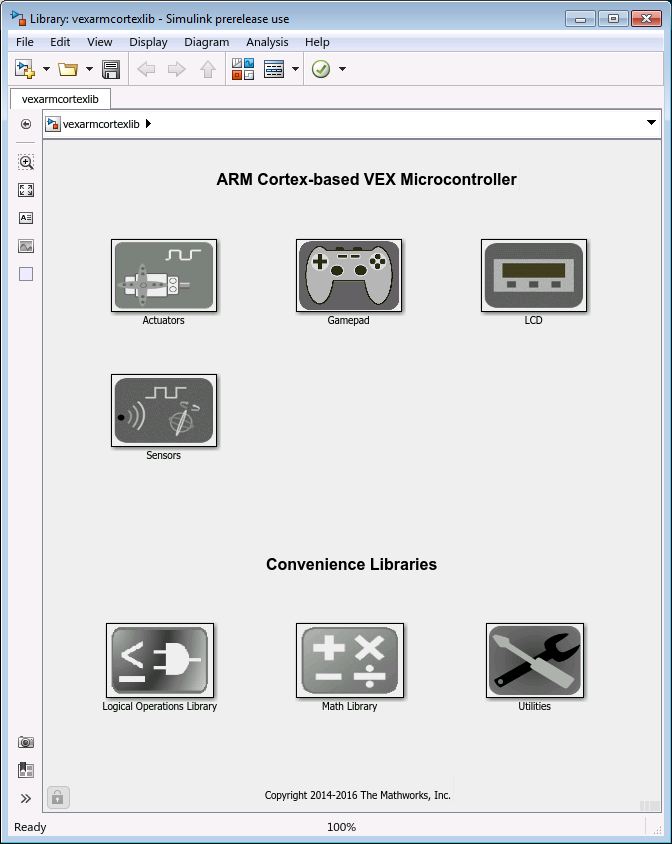This screenshot has width=672, height=844.
Task: Expand the Open folder dropdown arrow
Action: [x=89, y=69]
